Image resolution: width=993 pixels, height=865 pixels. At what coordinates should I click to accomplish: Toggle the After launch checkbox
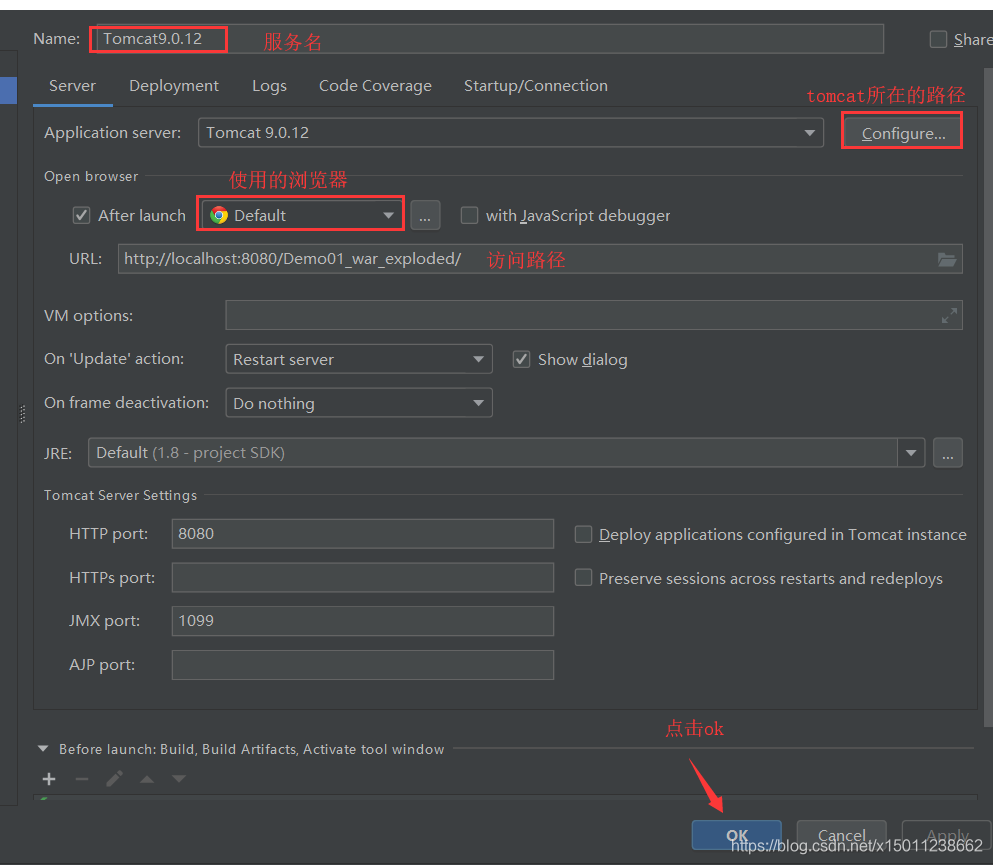(x=81, y=215)
